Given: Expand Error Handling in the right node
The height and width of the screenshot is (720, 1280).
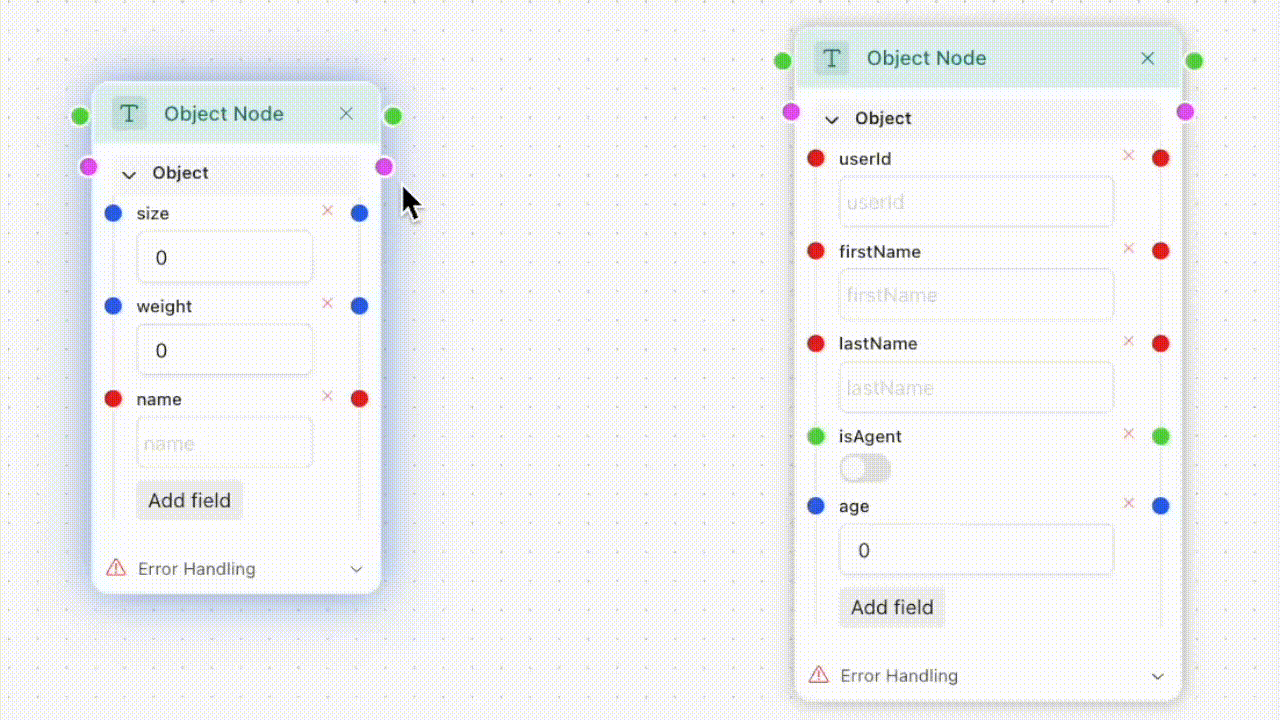Looking at the screenshot, I should pos(1157,676).
